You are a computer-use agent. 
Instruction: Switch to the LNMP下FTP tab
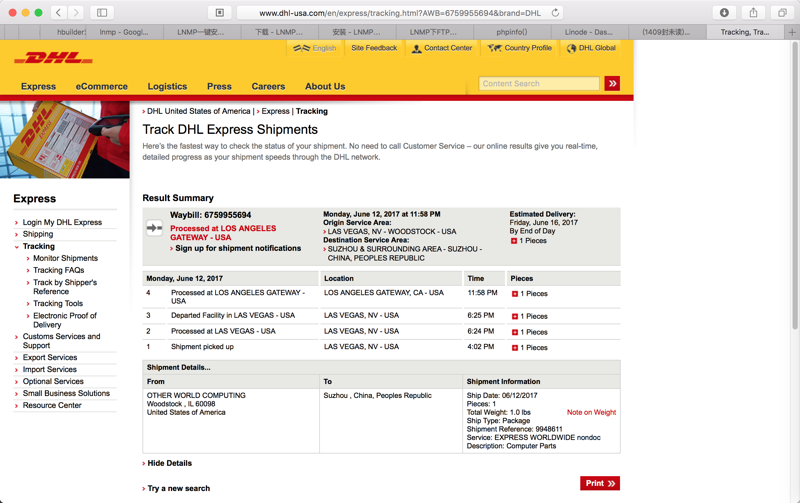[x=433, y=32]
